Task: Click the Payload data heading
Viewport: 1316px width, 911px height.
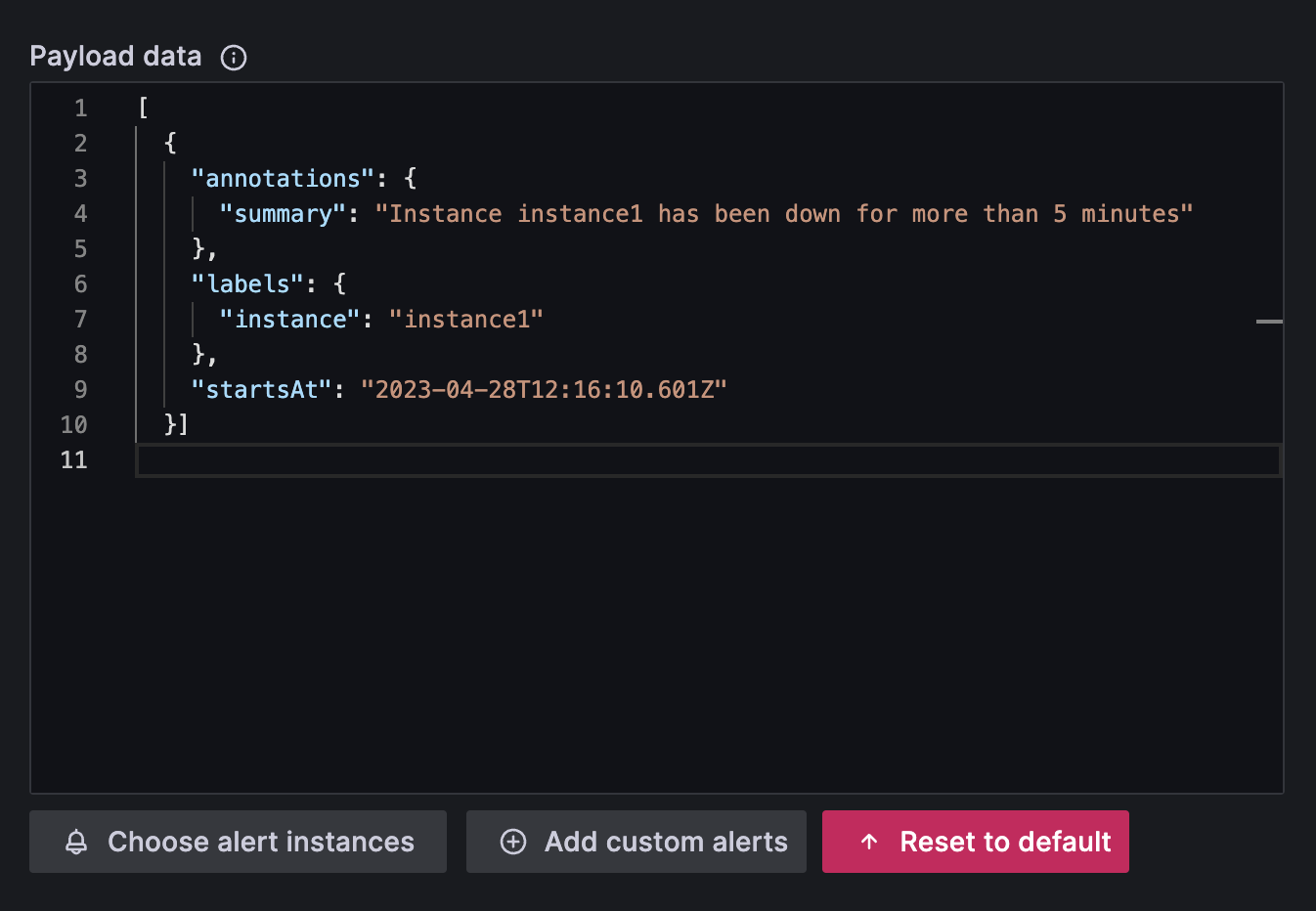Action: (115, 56)
